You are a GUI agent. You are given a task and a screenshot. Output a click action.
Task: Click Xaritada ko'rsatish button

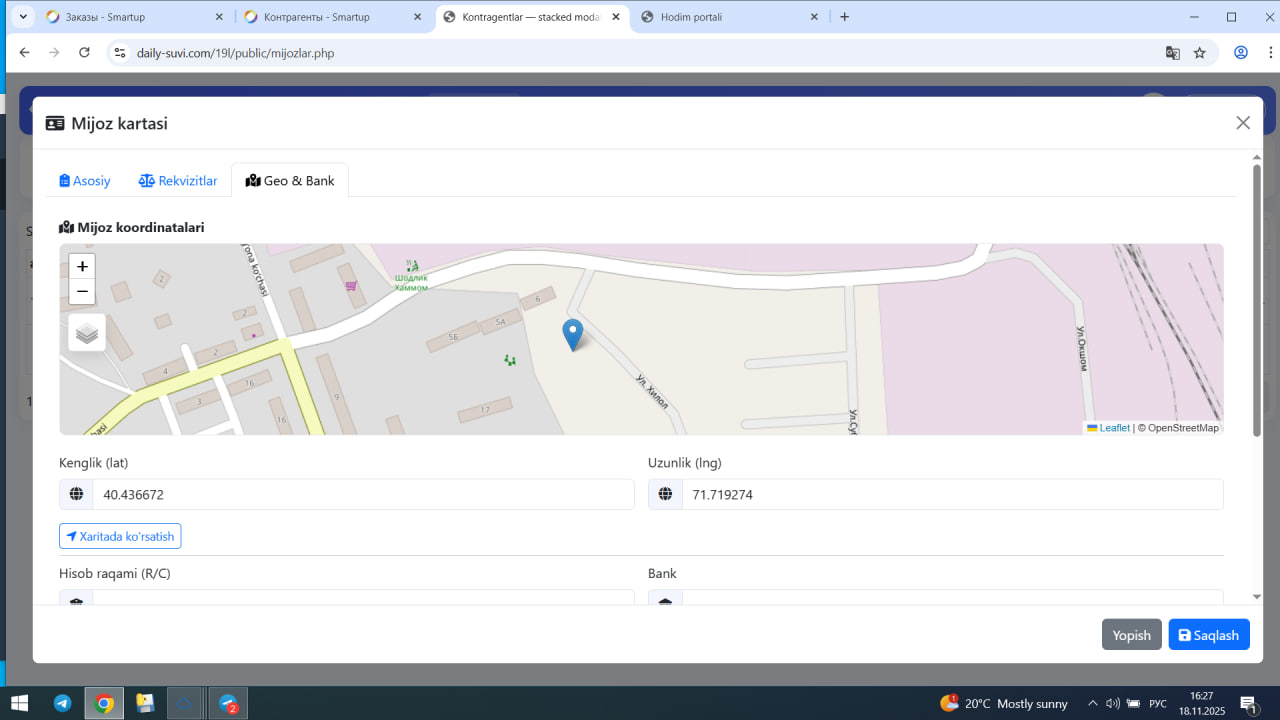pos(120,537)
